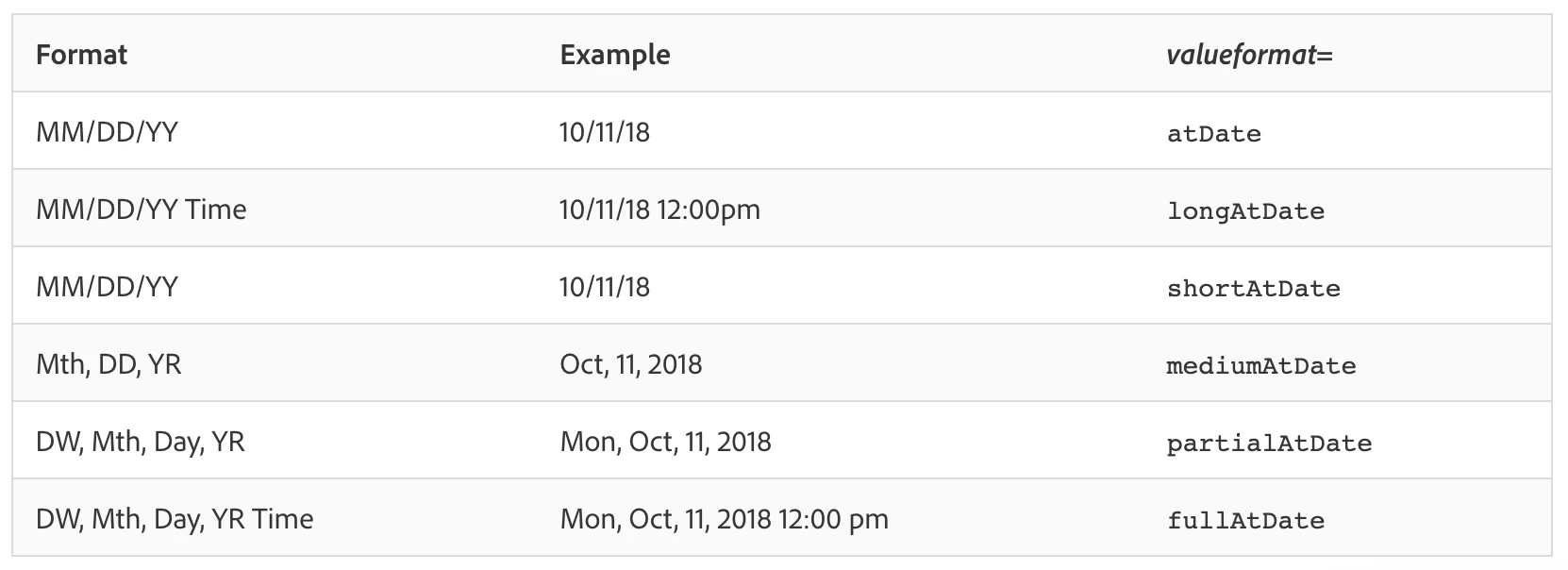The image size is (1568, 570).
Task: Click the Example column header
Action: [x=615, y=55]
